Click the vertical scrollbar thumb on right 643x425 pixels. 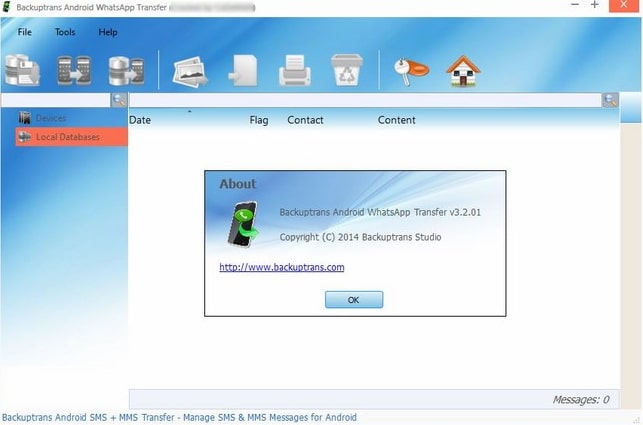pos(631,107)
